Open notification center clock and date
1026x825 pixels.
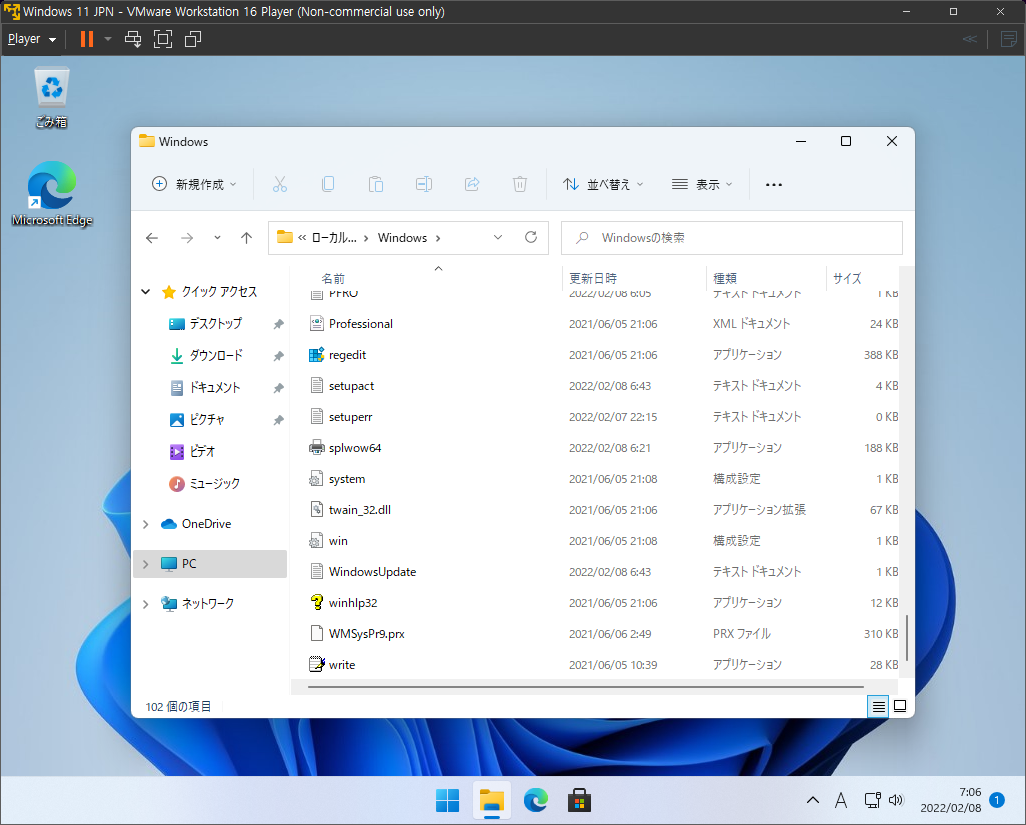tap(951, 800)
